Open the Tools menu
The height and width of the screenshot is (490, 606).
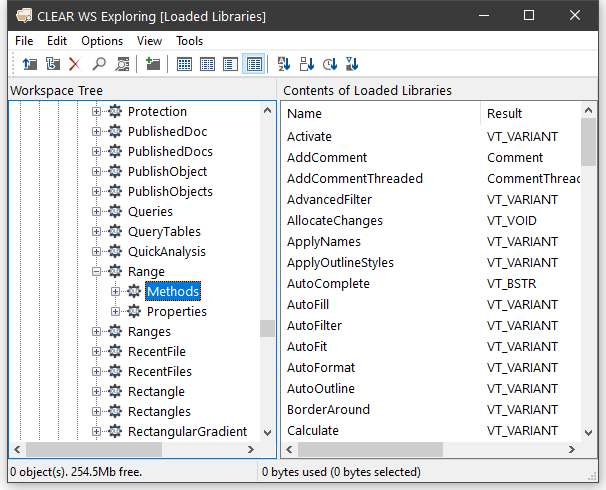click(x=189, y=41)
